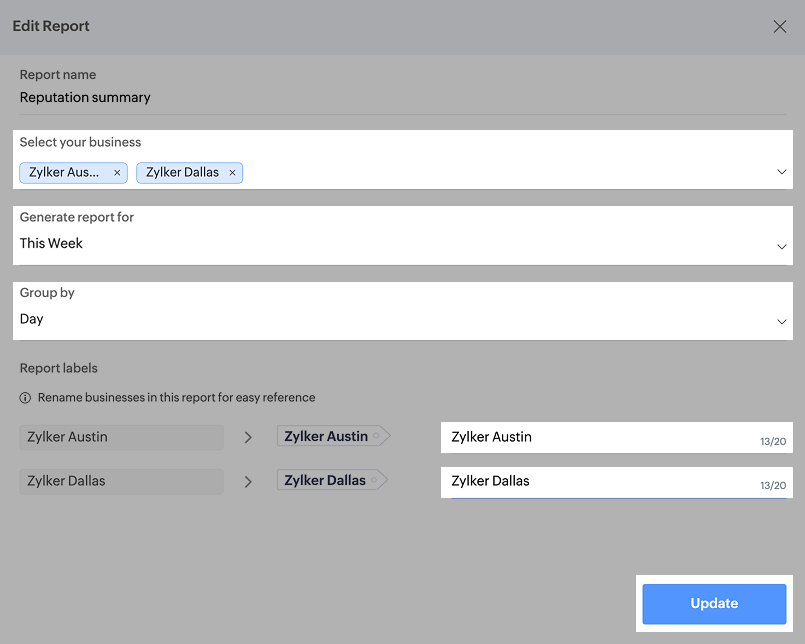
Task: Focus the Report name field
Action: [400, 98]
